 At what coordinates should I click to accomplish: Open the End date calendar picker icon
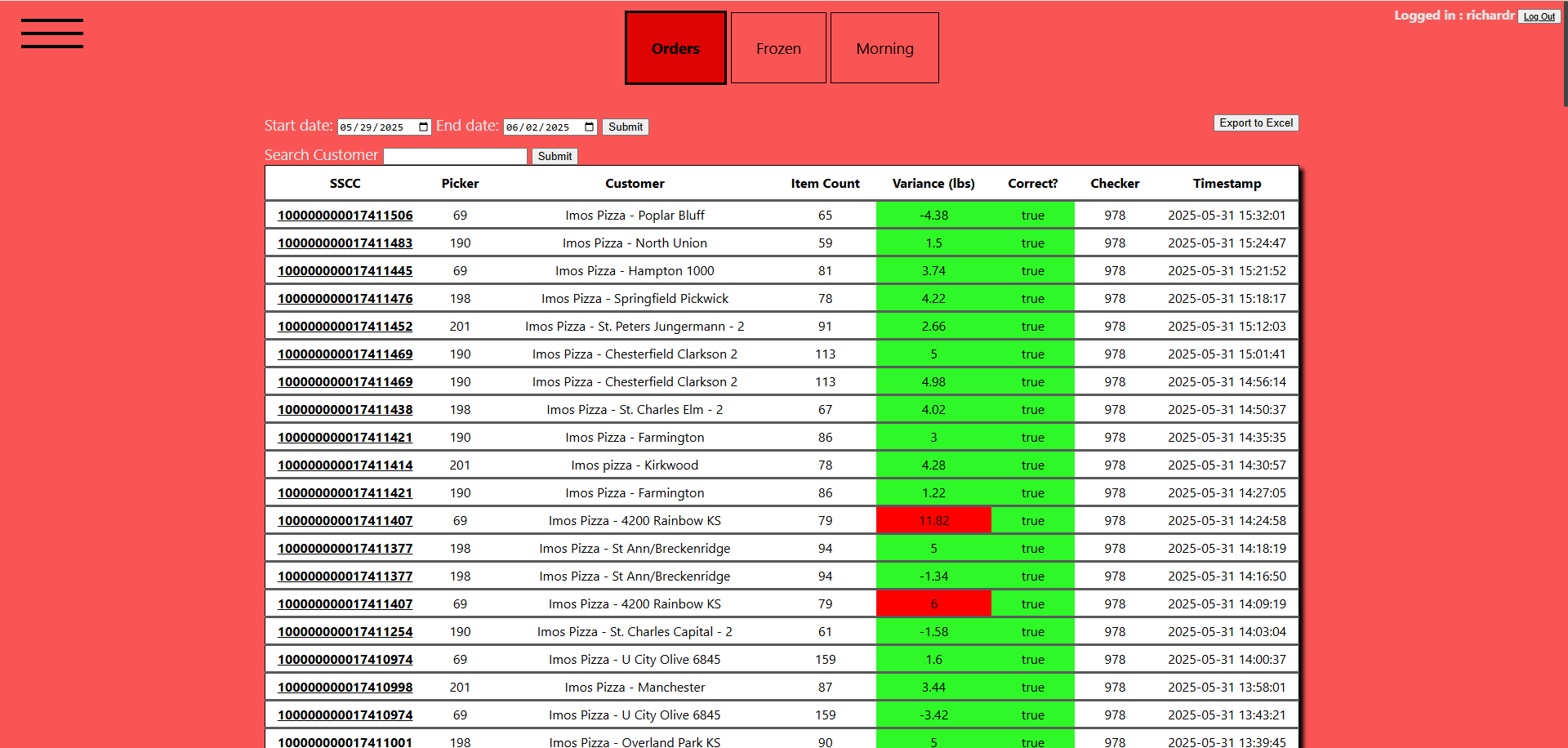[x=589, y=127]
